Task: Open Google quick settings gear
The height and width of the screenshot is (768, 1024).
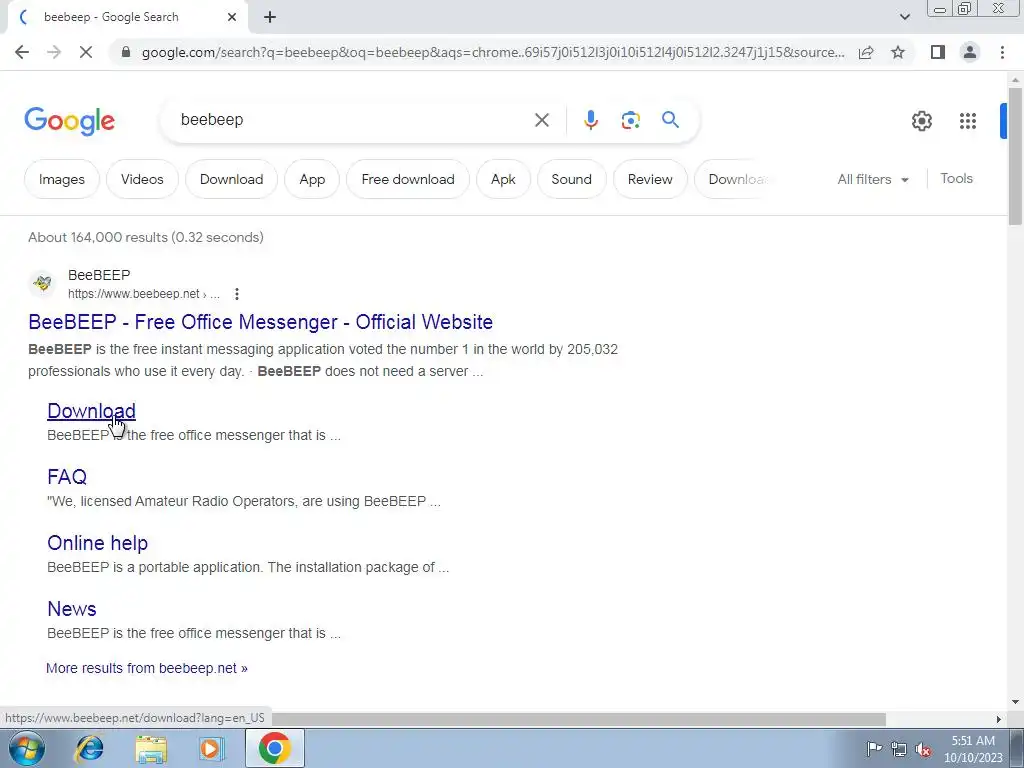Action: pyautogui.click(x=921, y=121)
